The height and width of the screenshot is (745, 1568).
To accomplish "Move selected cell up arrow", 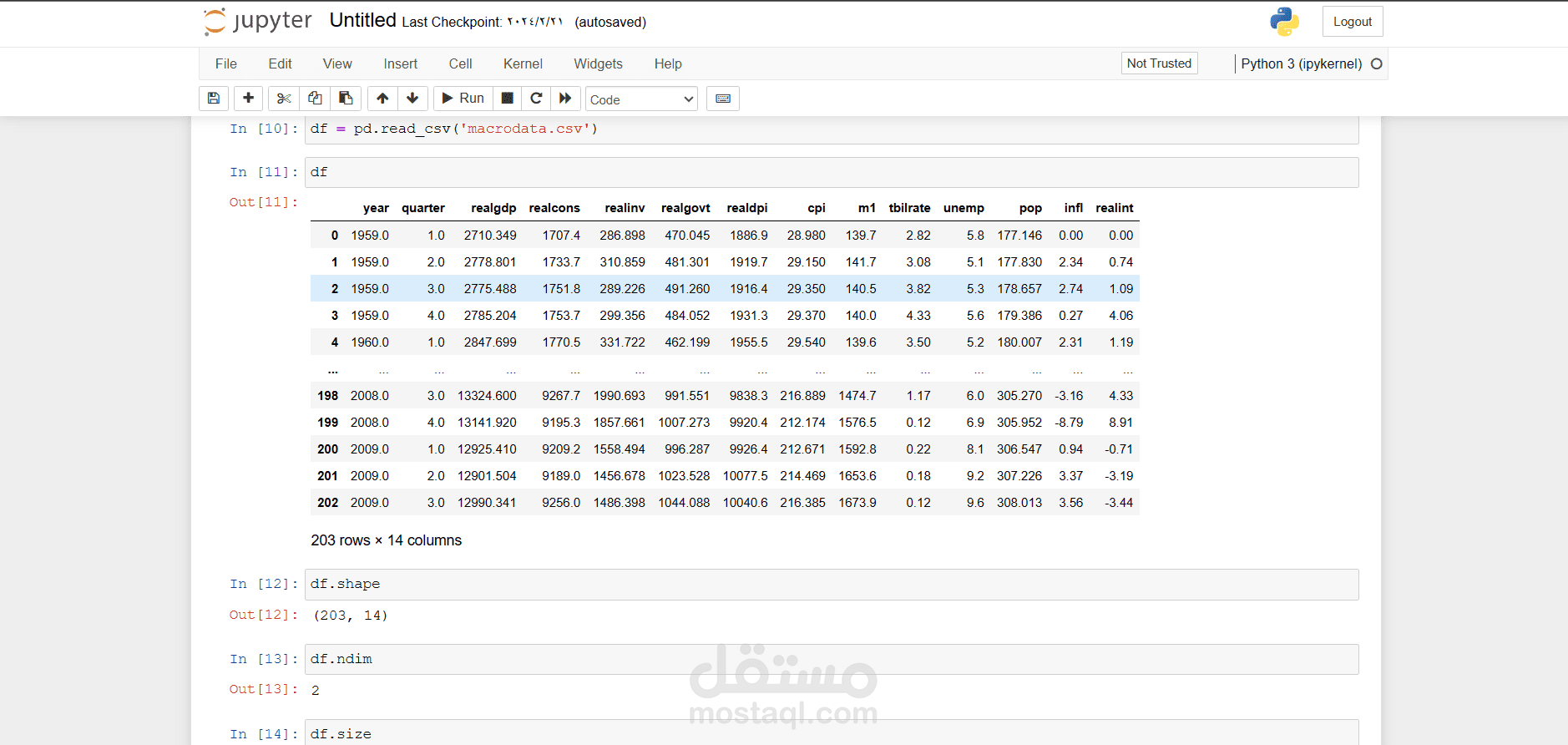I will coord(382,99).
